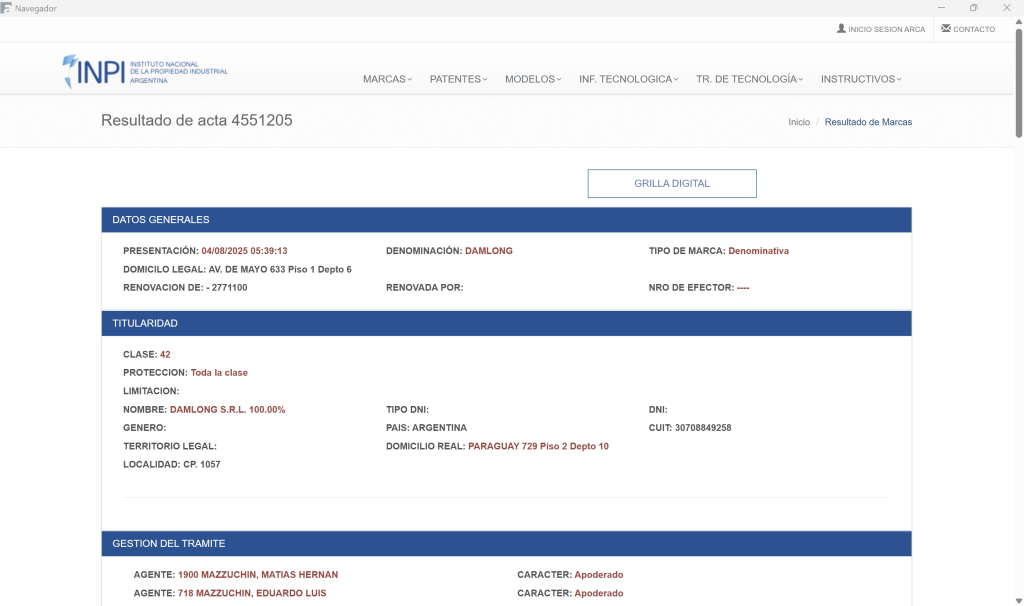Screen dimensions: 1024x606
Task: Open the CONTACTO link
Action: pyautogui.click(x=973, y=29)
